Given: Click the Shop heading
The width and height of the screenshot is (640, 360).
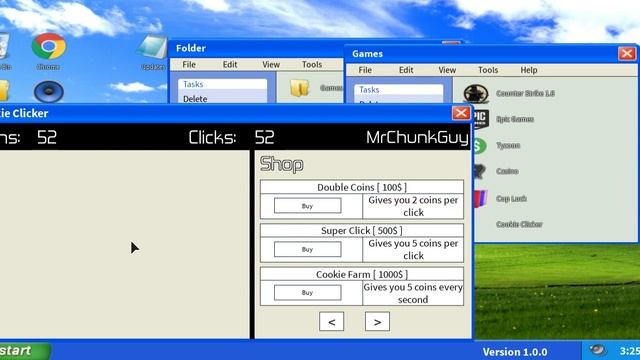Looking at the screenshot, I should coord(282,164).
